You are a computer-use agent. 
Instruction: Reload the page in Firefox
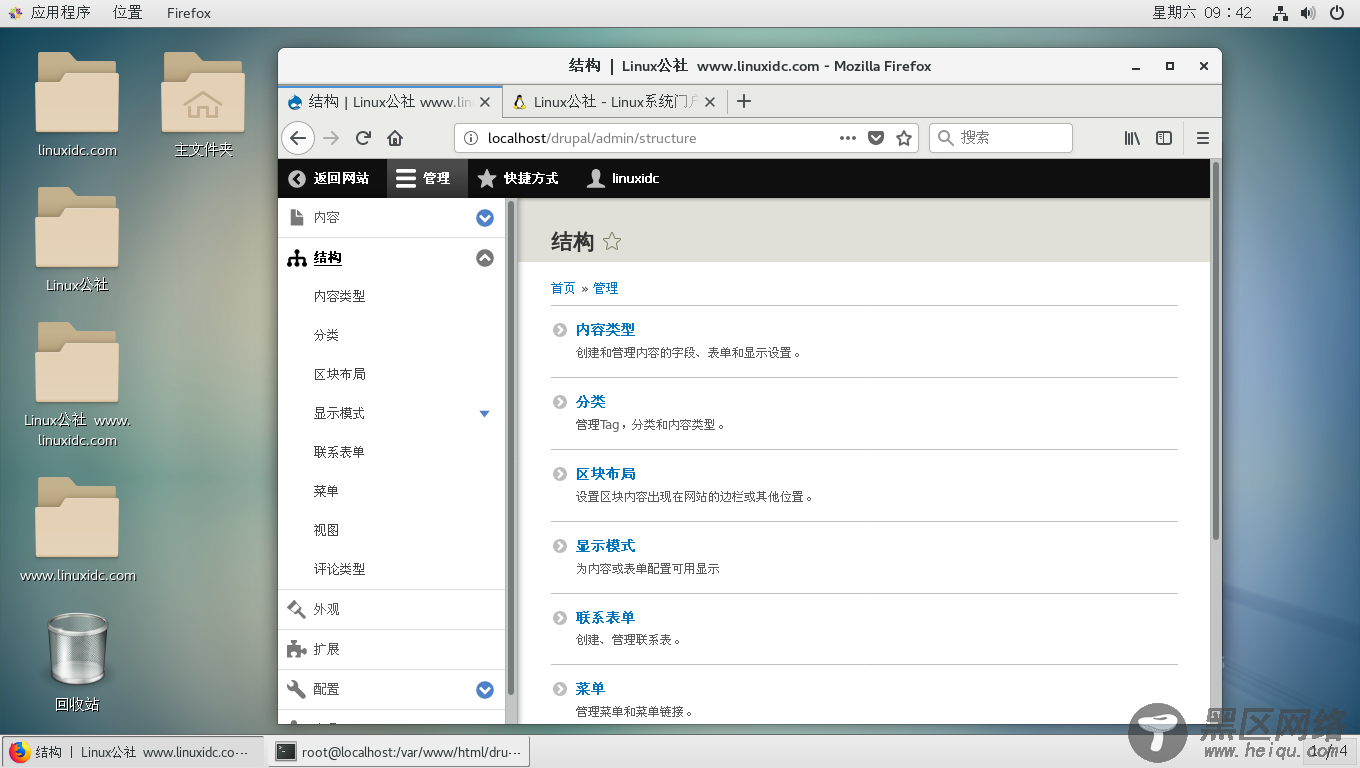(x=364, y=138)
